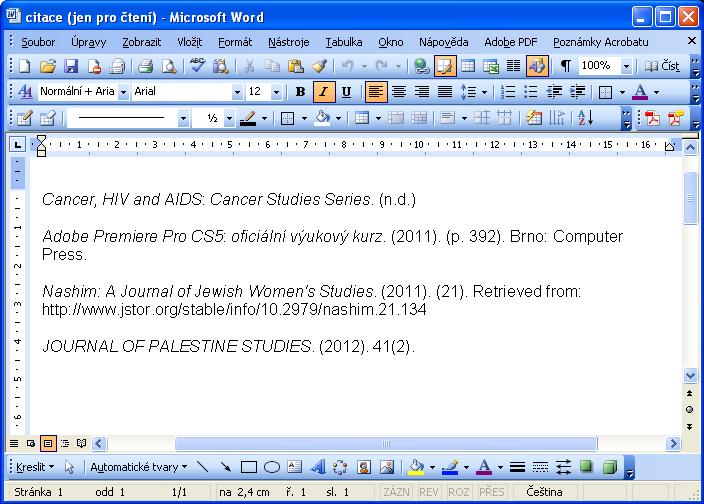Expand the Style dropdown showing Normální + Aria
The width and height of the screenshot is (704, 504).
pos(123,92)
